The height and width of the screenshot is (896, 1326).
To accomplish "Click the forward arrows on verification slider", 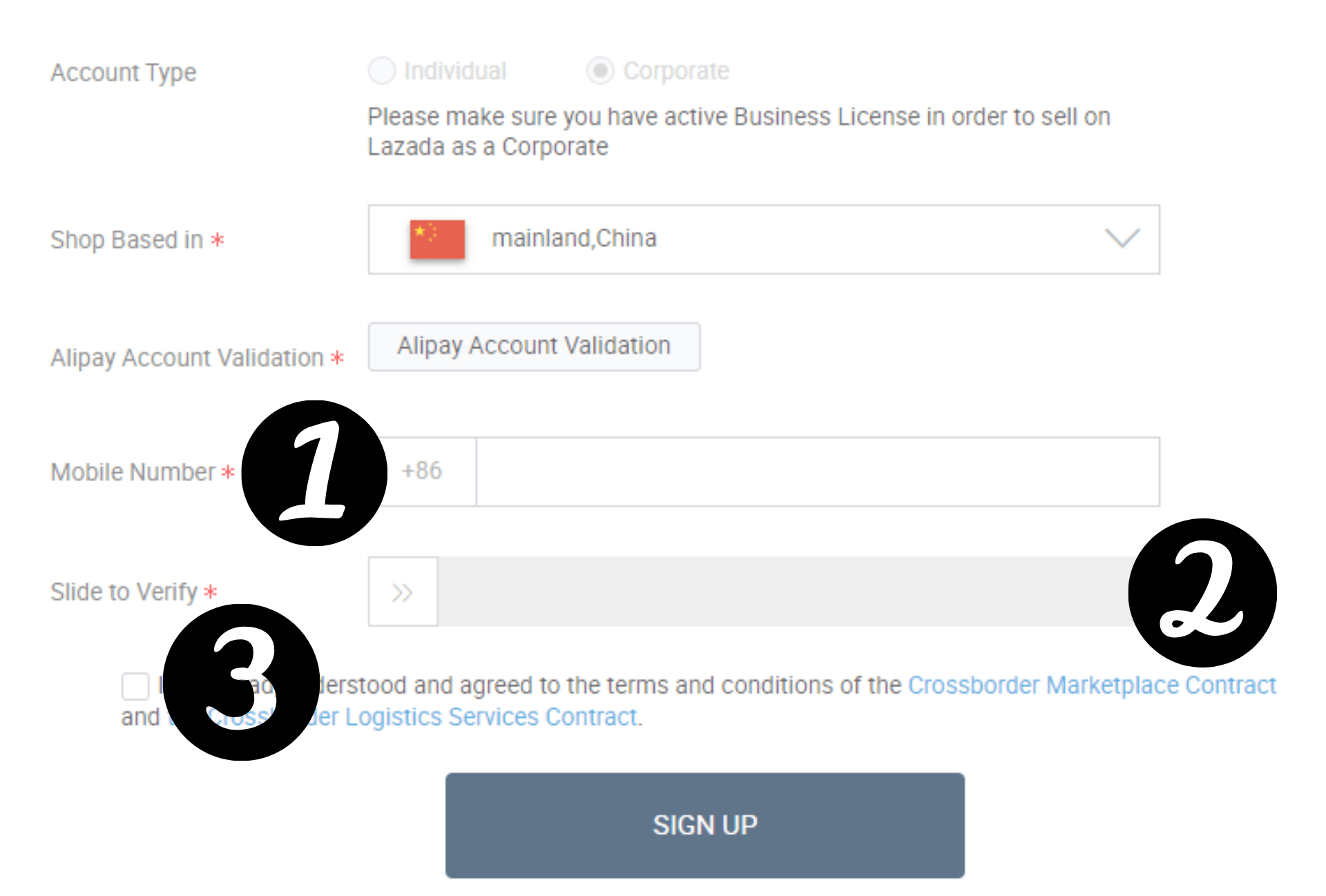I will click(x=402, y=593).
